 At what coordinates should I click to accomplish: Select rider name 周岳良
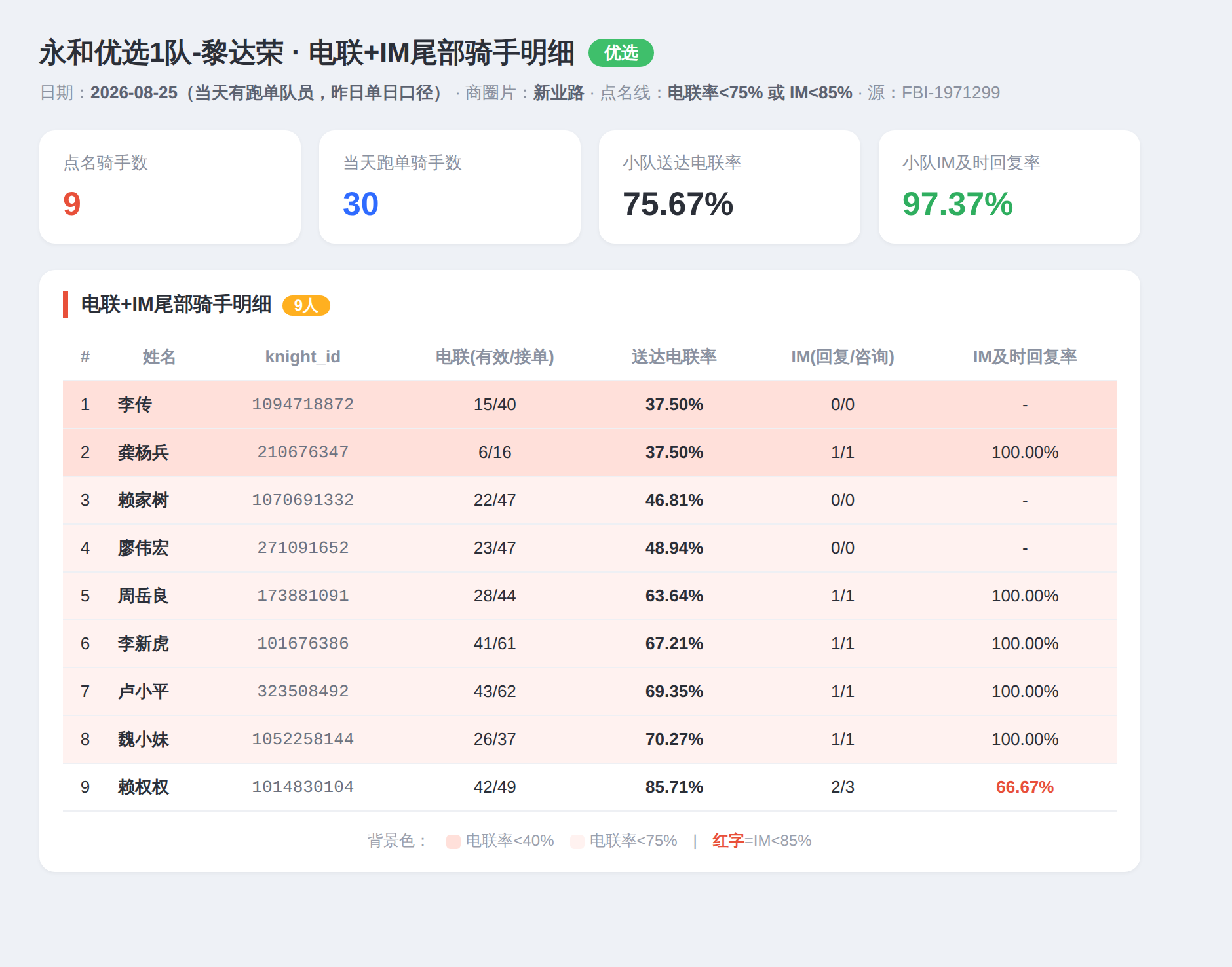tap(144, 596)
